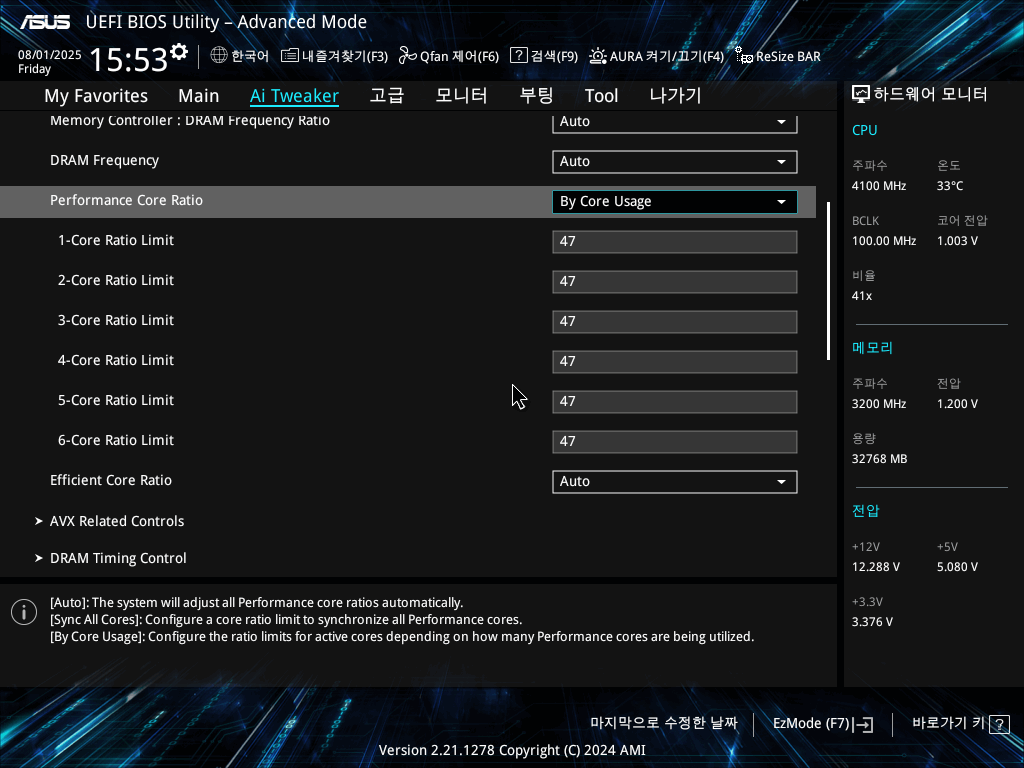Select the Performance Core Ratio label

pyautogui.click(x=127, y=200)
